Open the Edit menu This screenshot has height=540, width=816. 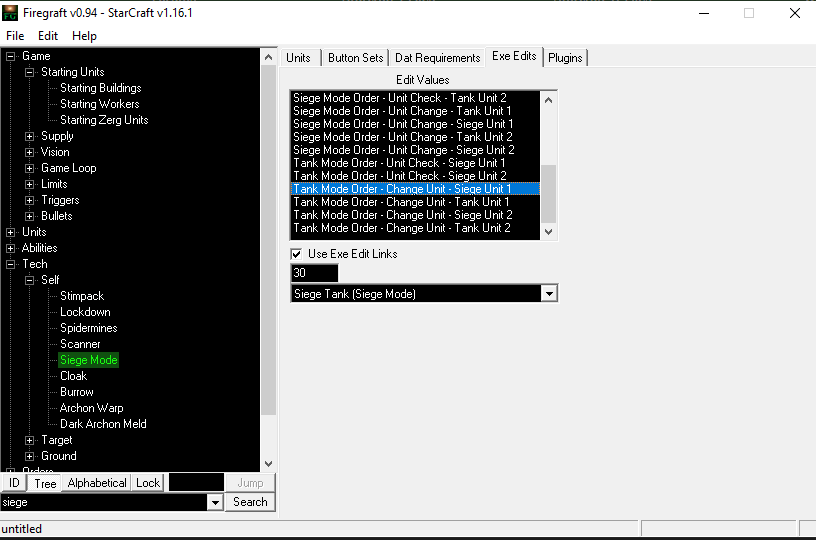coord(47,36)
